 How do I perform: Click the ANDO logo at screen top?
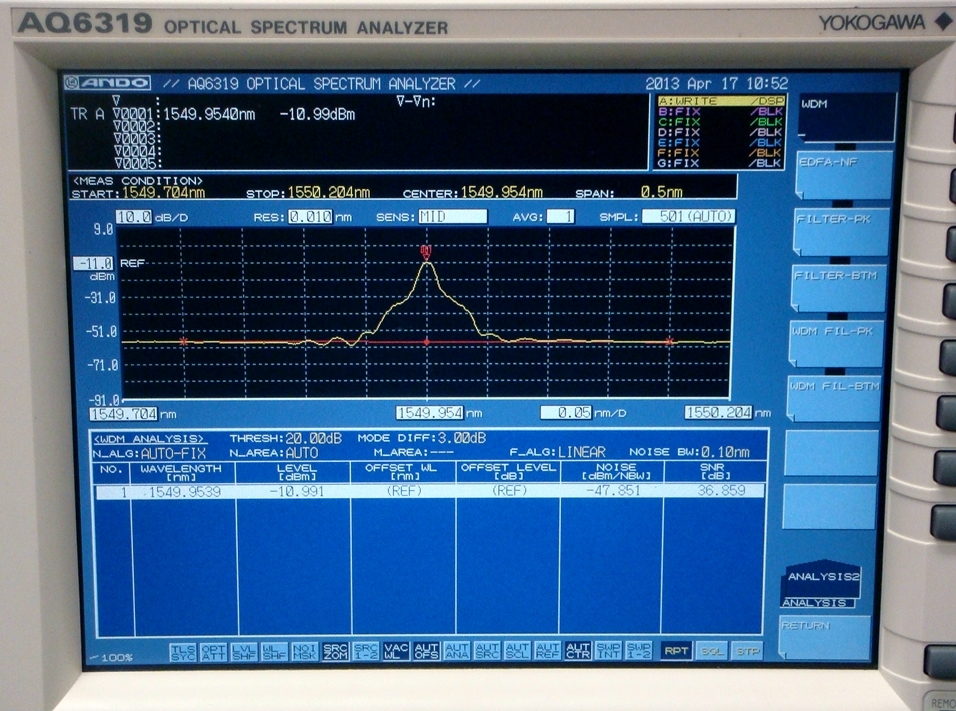(x=108, y=83)
